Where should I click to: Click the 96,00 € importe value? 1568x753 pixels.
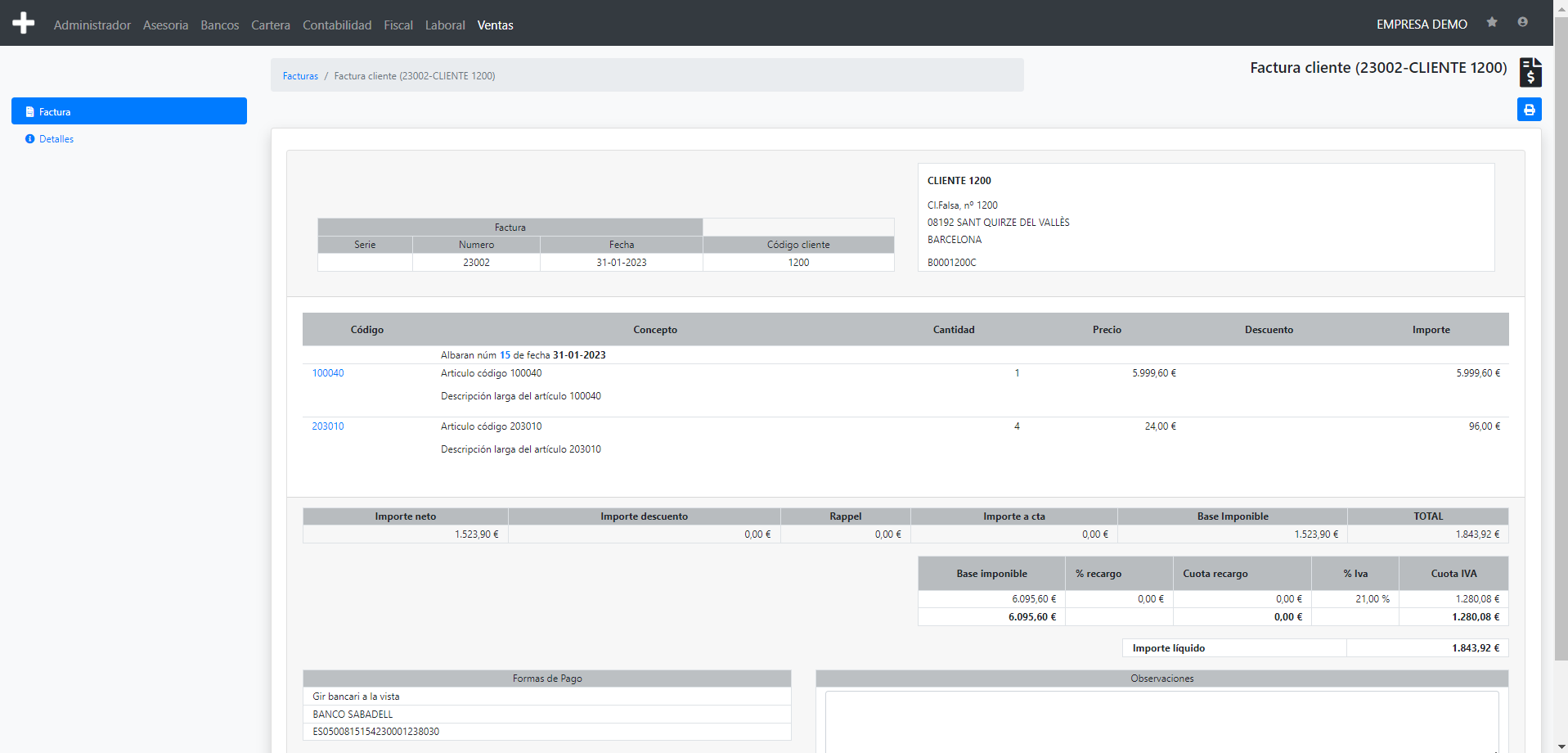pyautogui.click(x=1485, y=426)
